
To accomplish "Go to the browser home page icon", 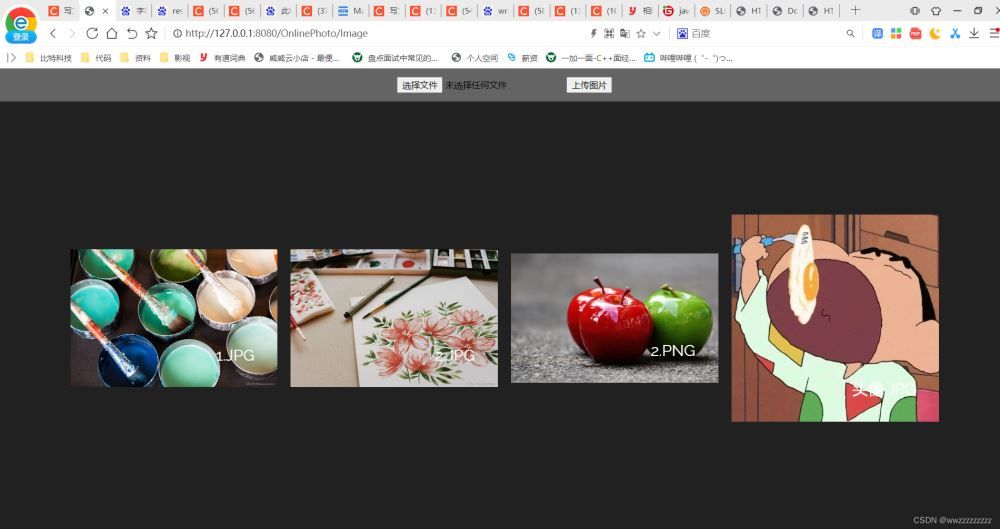I will click(x=112, y=33).
